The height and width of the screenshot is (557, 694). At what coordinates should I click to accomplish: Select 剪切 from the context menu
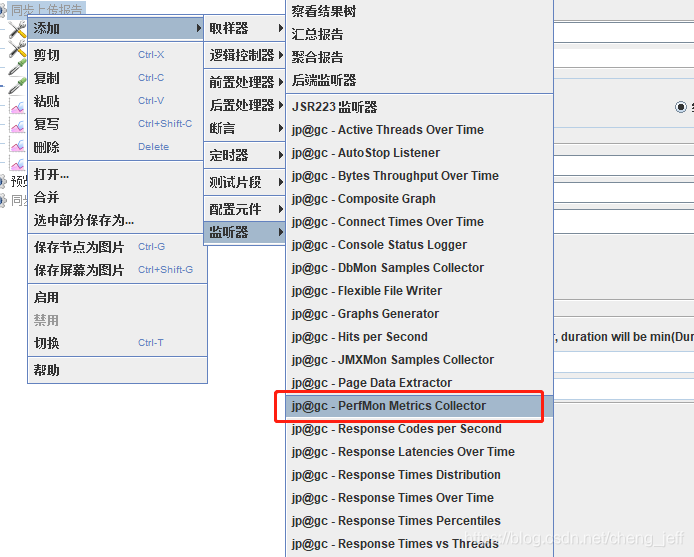click(116, 55)
